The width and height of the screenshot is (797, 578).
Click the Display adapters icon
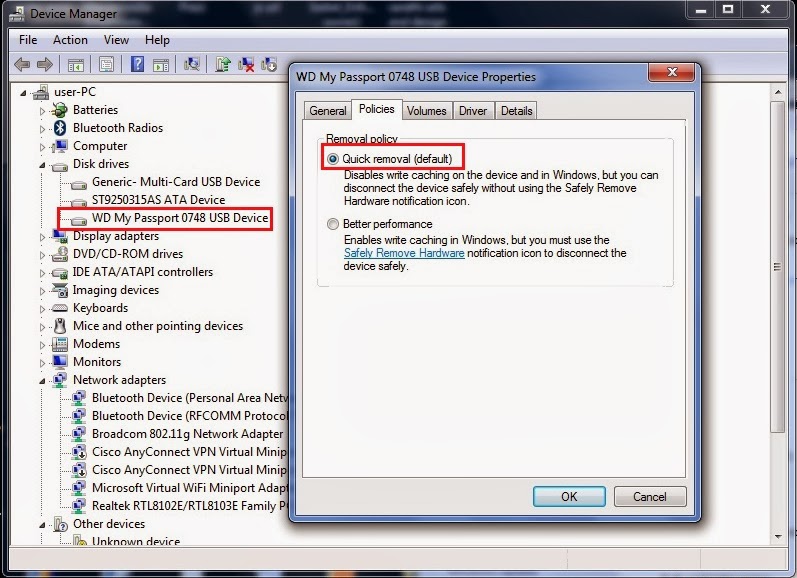point(59,235)
